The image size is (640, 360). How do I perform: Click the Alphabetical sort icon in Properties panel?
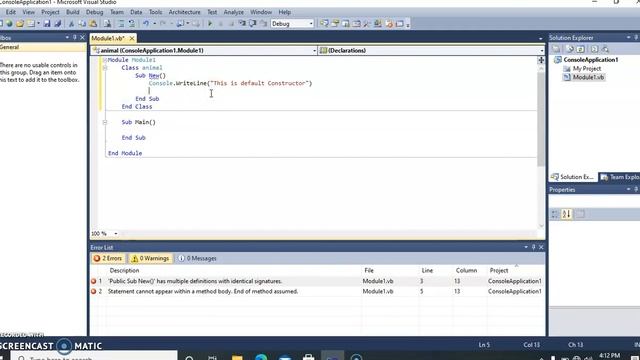(567, 214)
